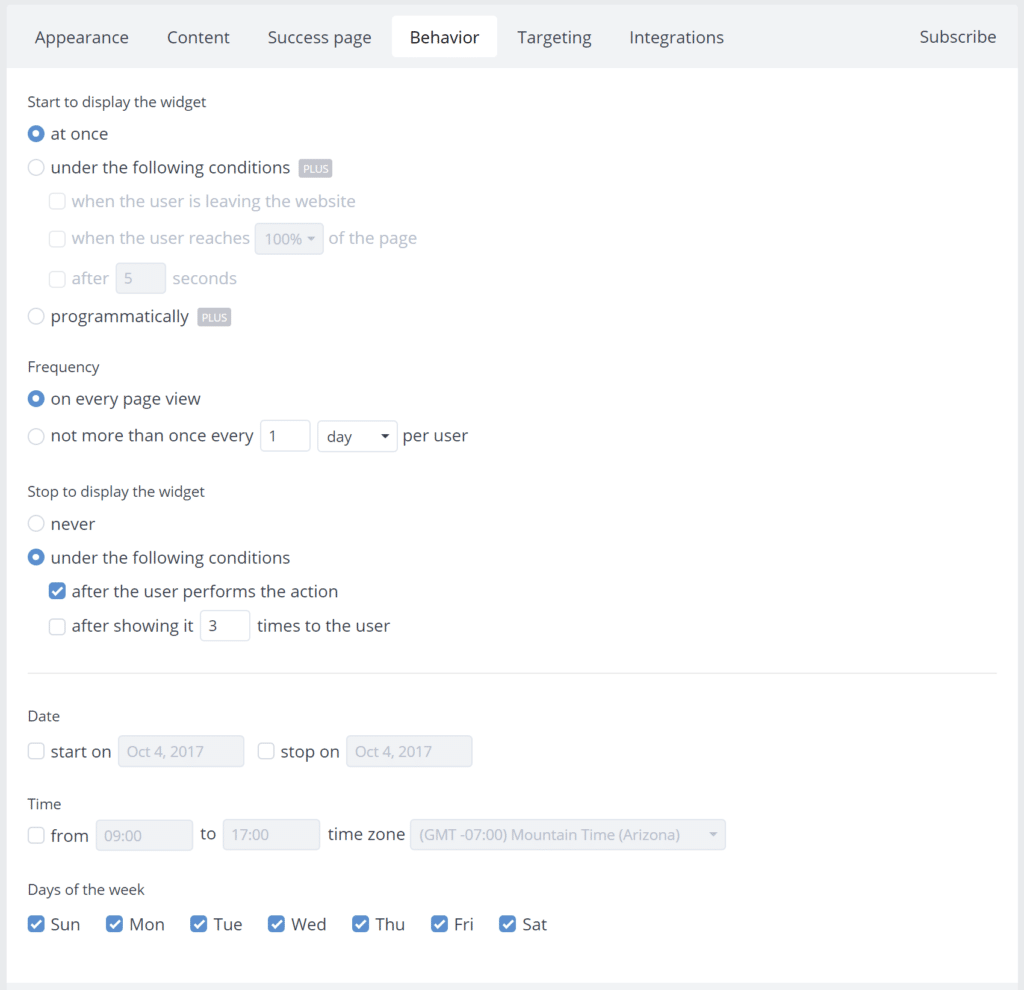The width and height of the screenshot is (1024, 990).
Task: Open the Content tab
Action: pyautogui.click(x=198, y=37)
